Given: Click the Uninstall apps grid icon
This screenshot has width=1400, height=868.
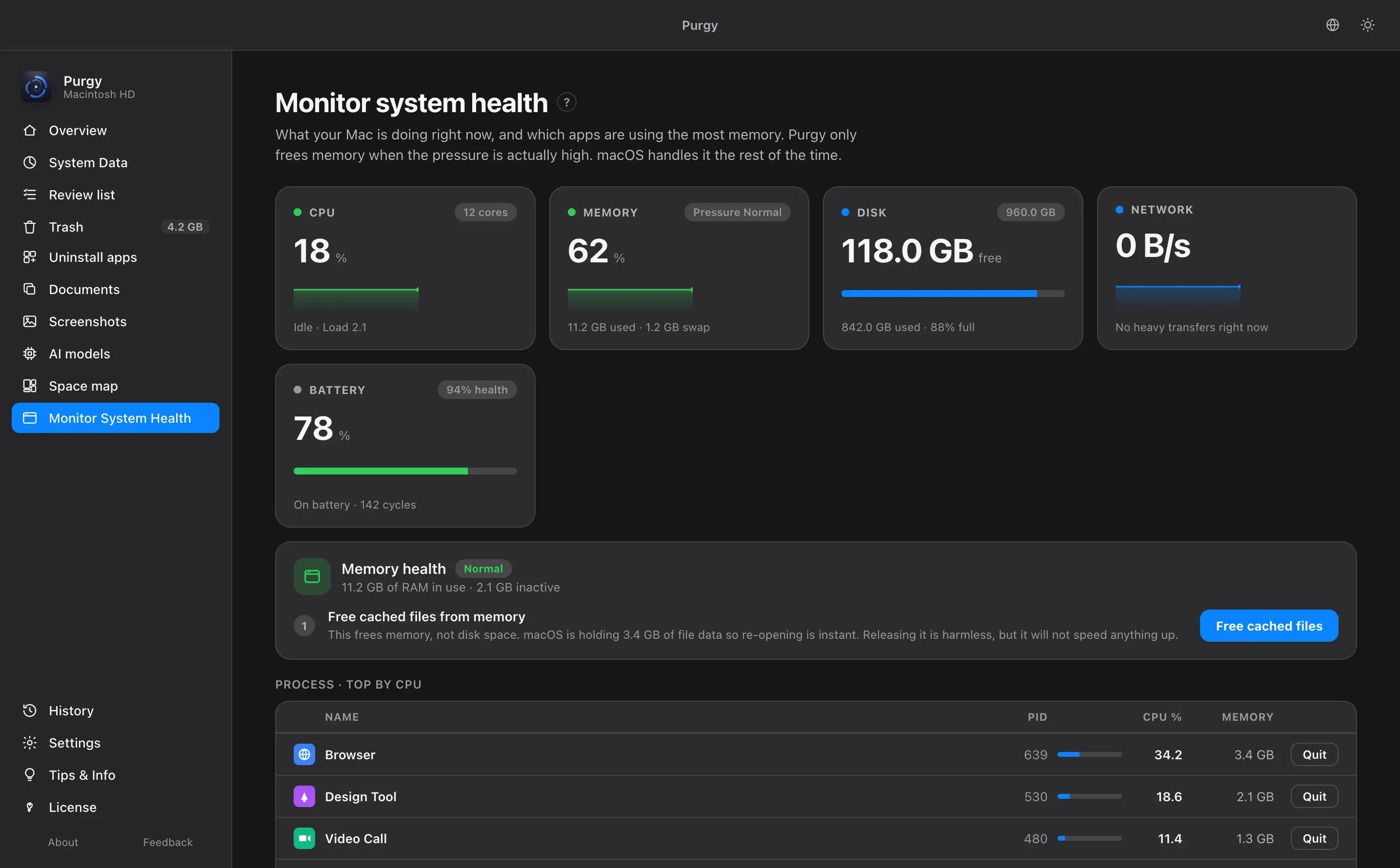Looking at the screenshot, I should (x=30, y=257).
